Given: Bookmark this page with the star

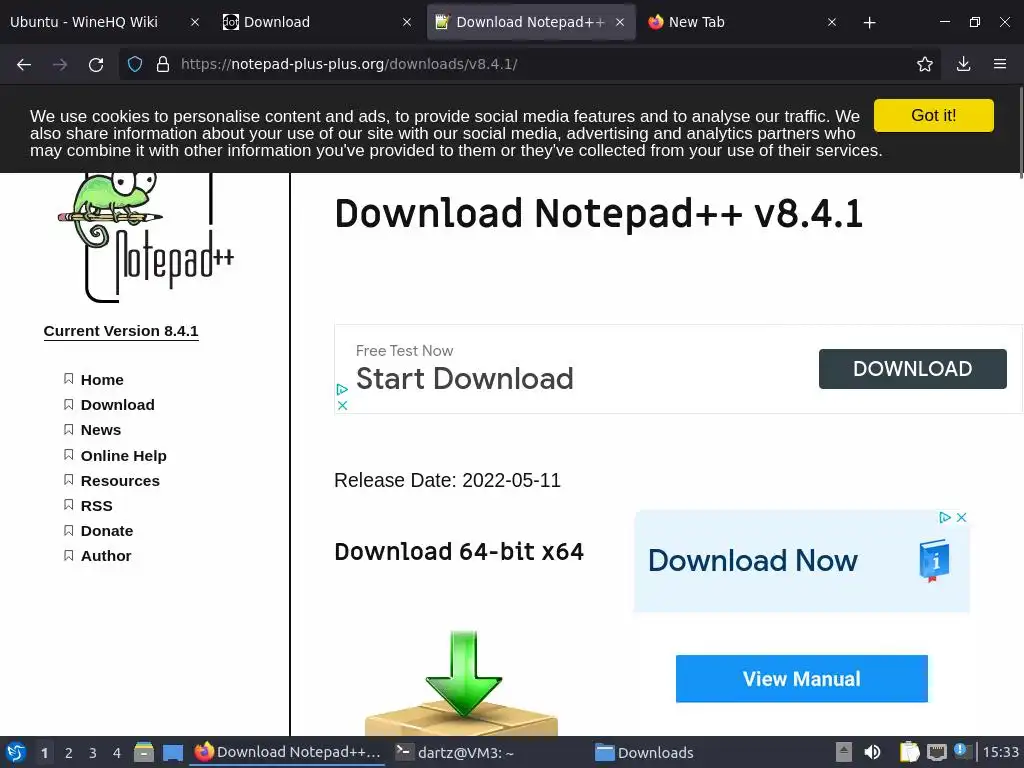Looking at the screenshot, I should coord(925,64).
